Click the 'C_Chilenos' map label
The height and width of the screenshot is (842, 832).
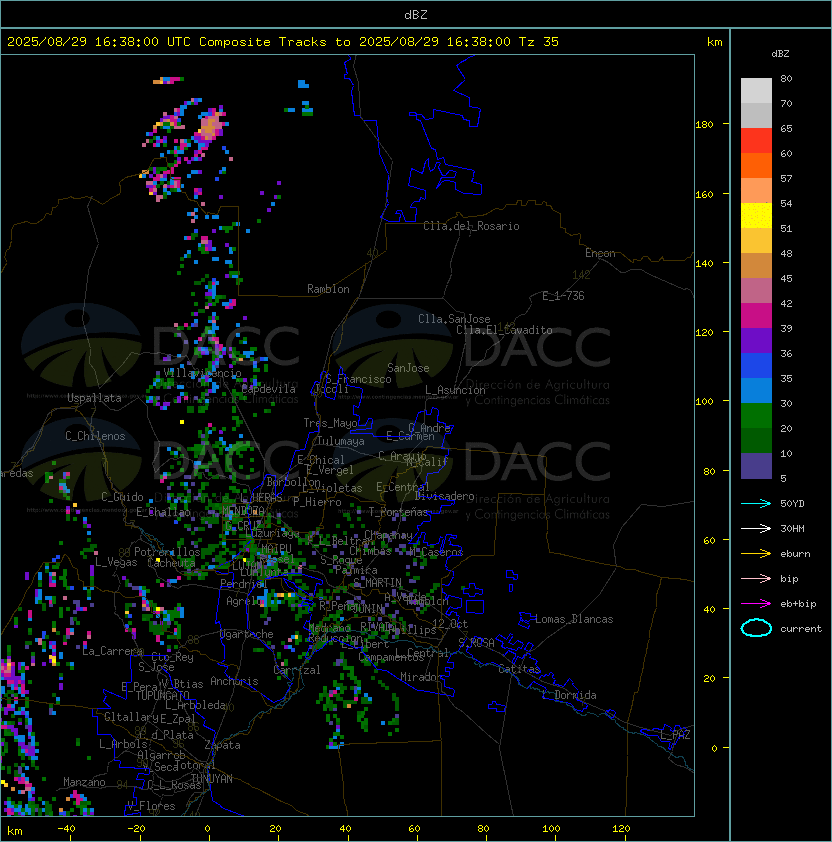[x=95, y=436]
